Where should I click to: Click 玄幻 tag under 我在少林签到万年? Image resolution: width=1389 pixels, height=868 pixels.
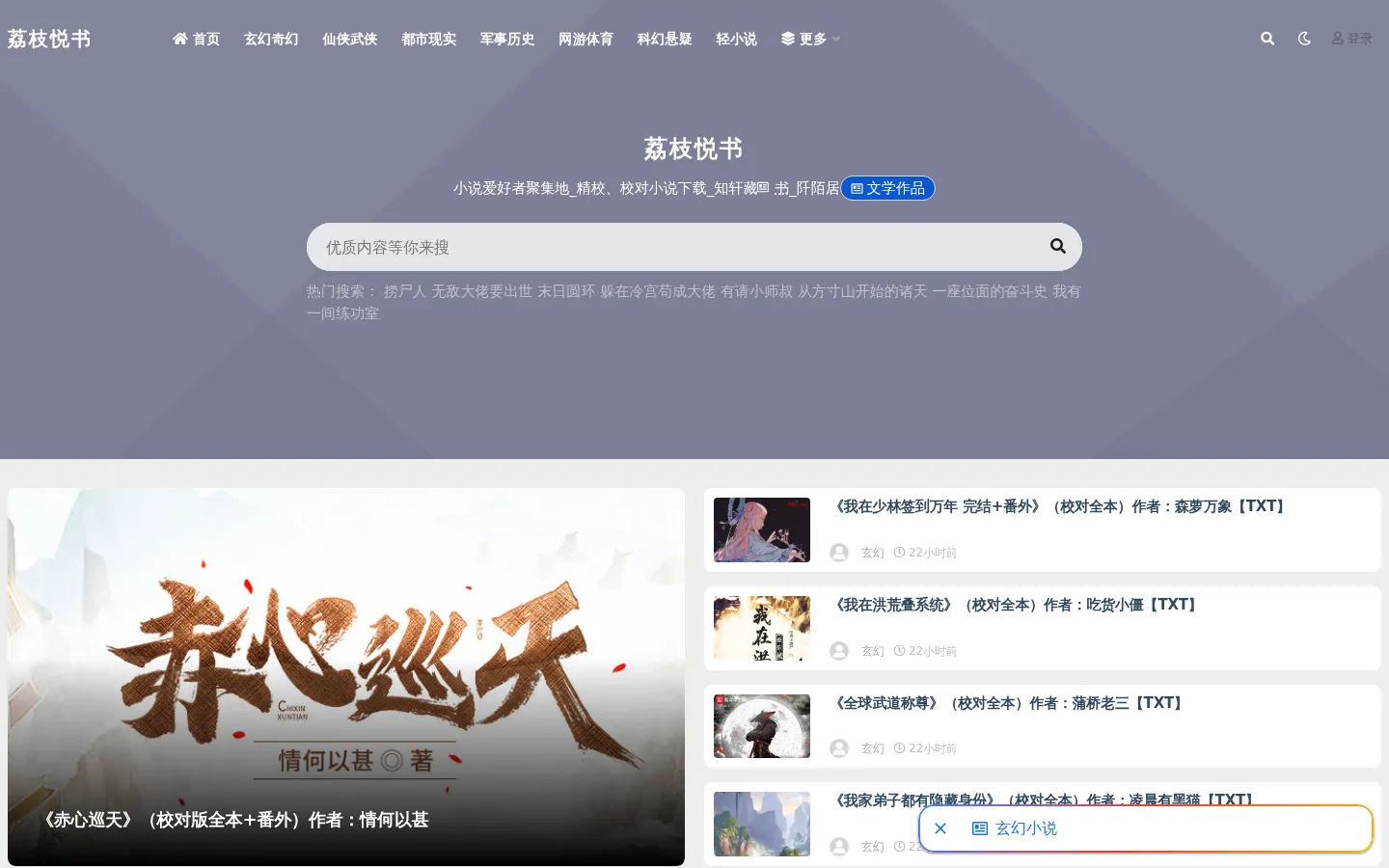point(873,553)
